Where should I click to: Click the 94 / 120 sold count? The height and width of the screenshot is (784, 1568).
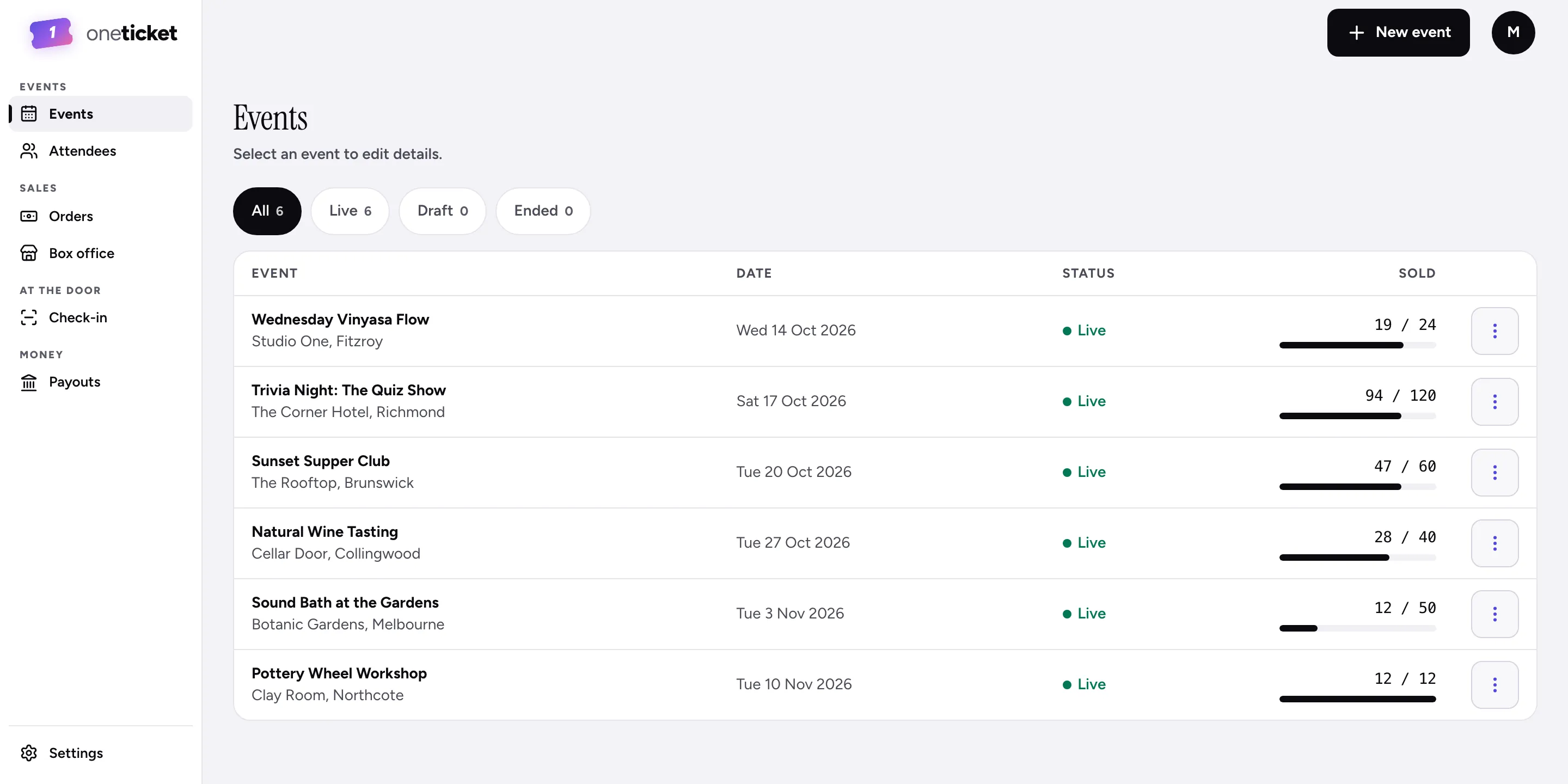coord(1400,396)
